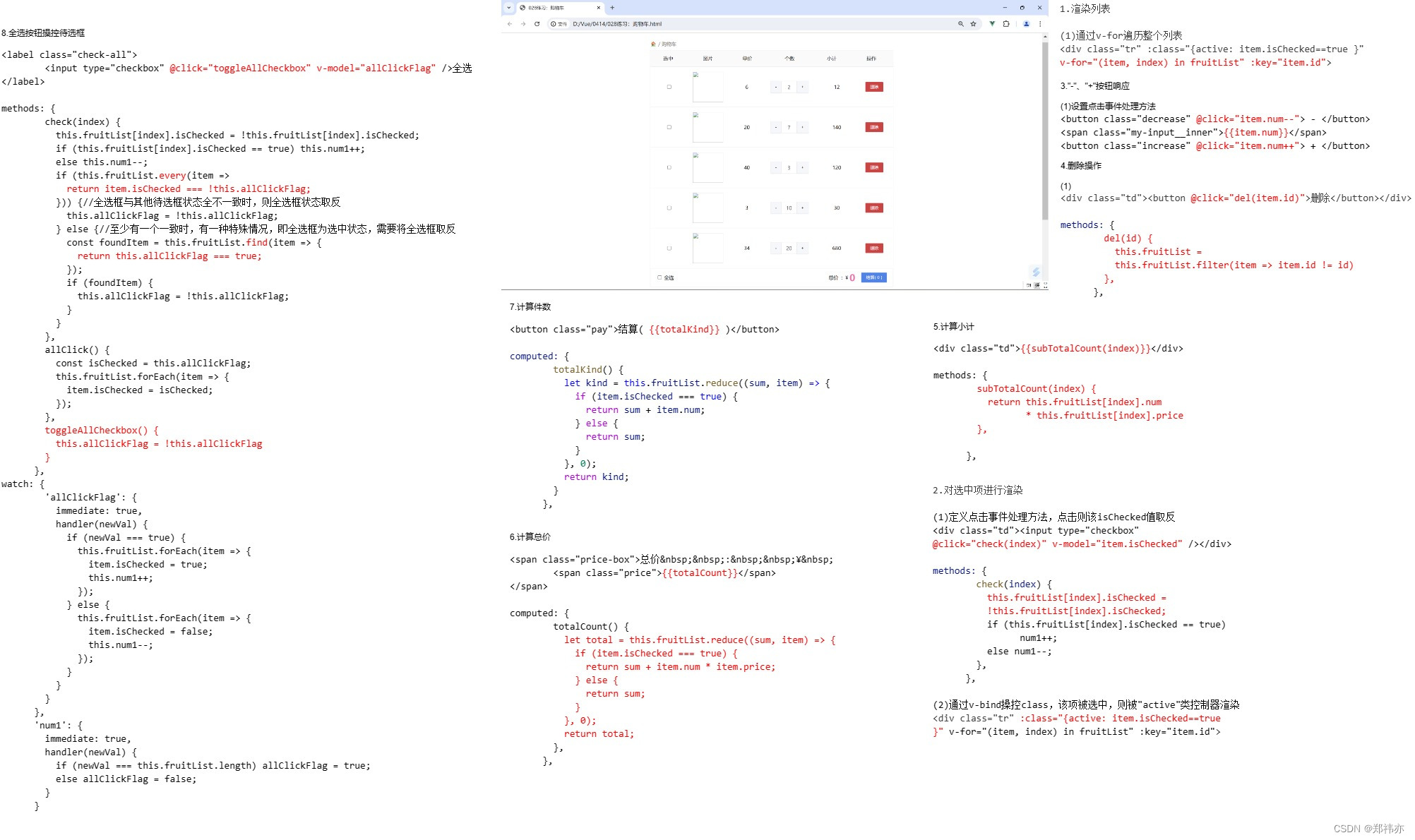Image resolution: width=1415 pixels, height=840 pixels.
Task: Bookmark page with the star icon
Action: click(973, 24)
